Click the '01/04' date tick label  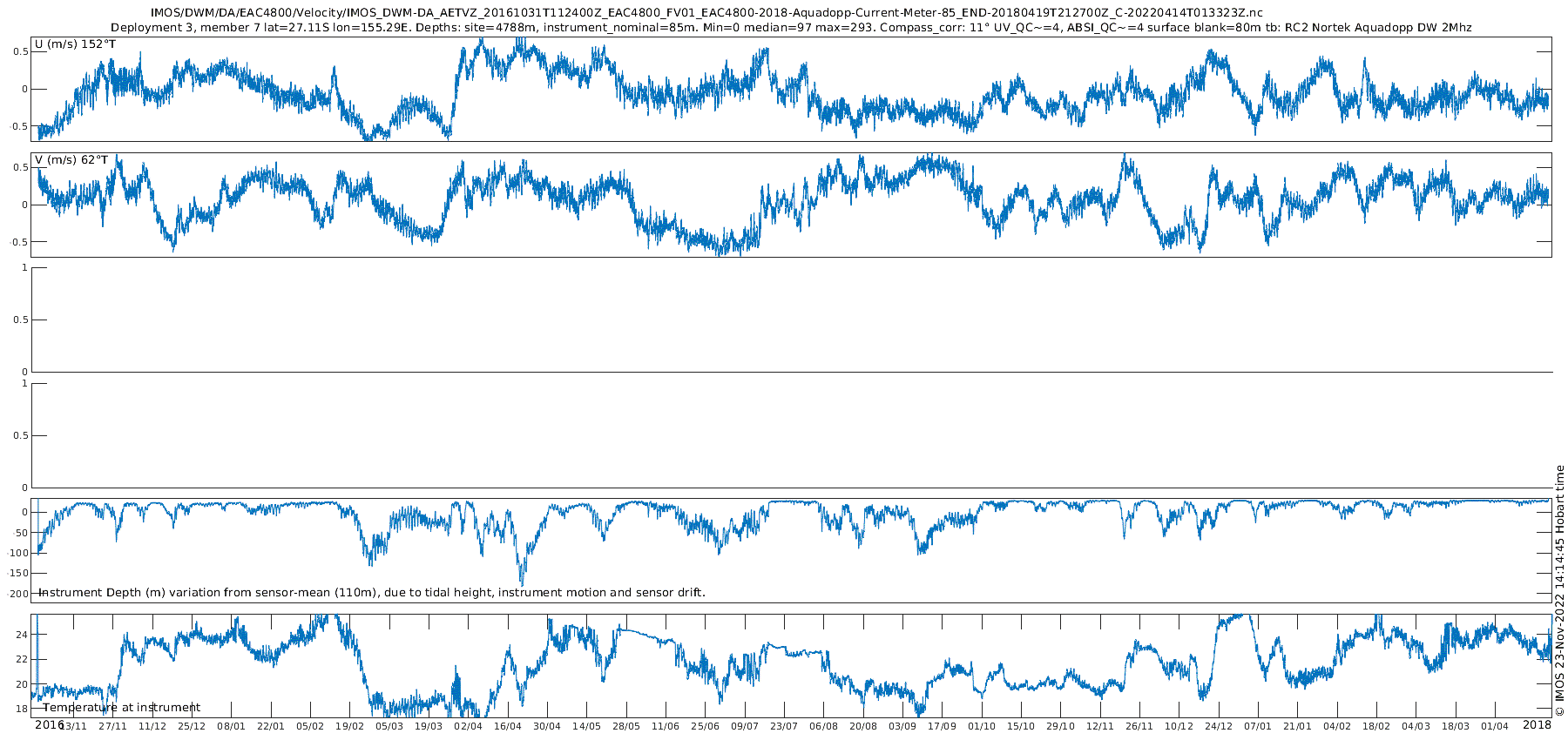pos(1495,726)
